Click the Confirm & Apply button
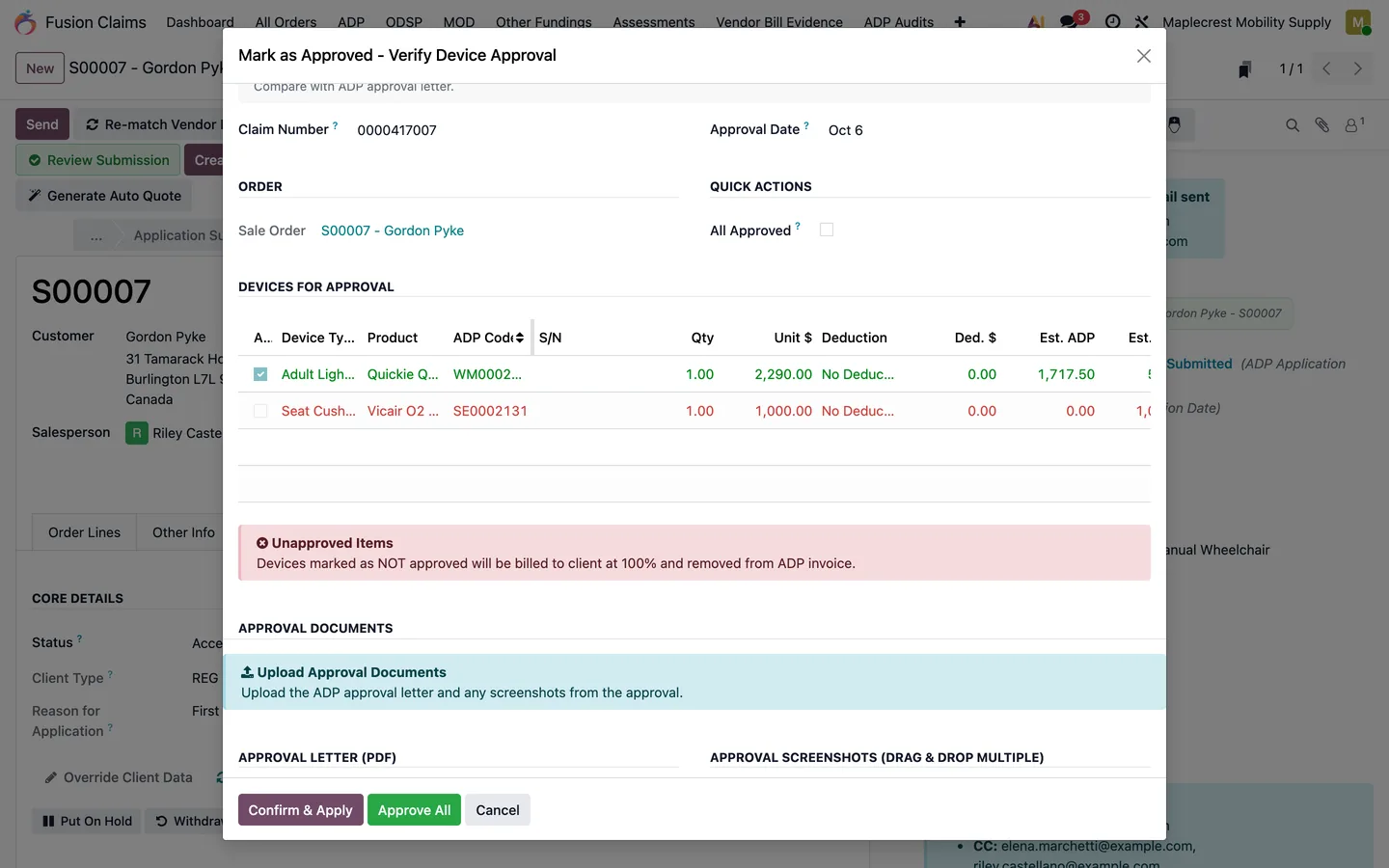This screenshot has height=868, width=1389. [x=301, y=810]
